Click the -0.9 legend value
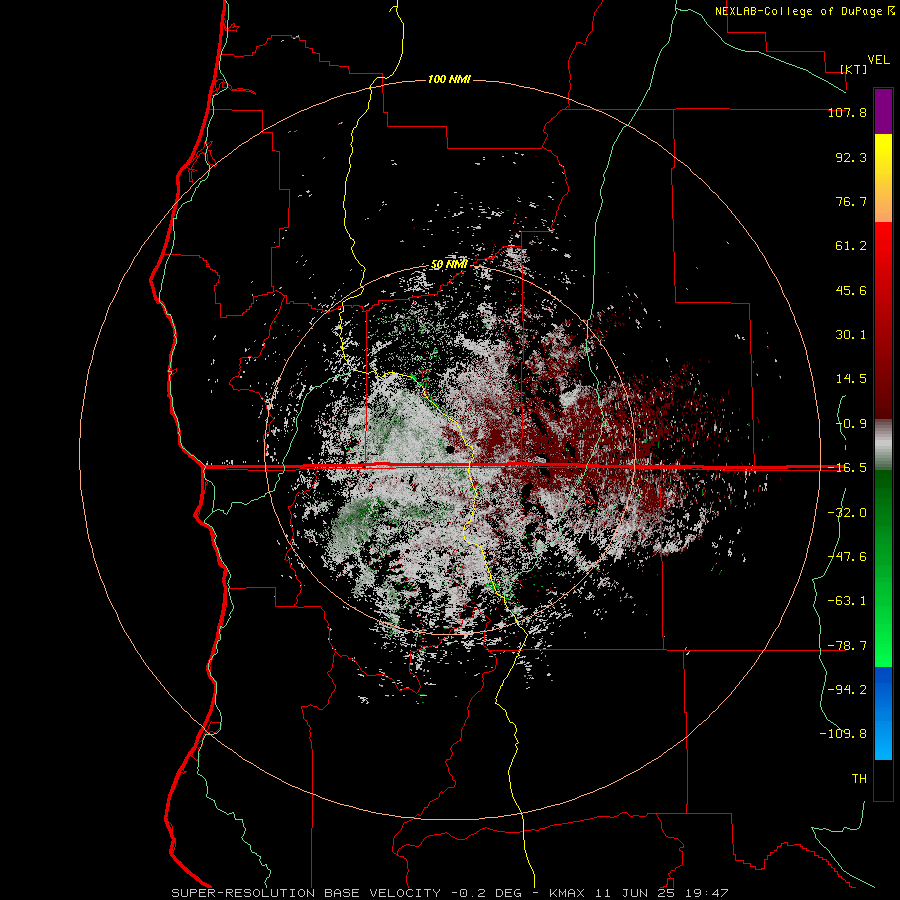This screenshot has height=900, width=900. [x=851, y=424]
